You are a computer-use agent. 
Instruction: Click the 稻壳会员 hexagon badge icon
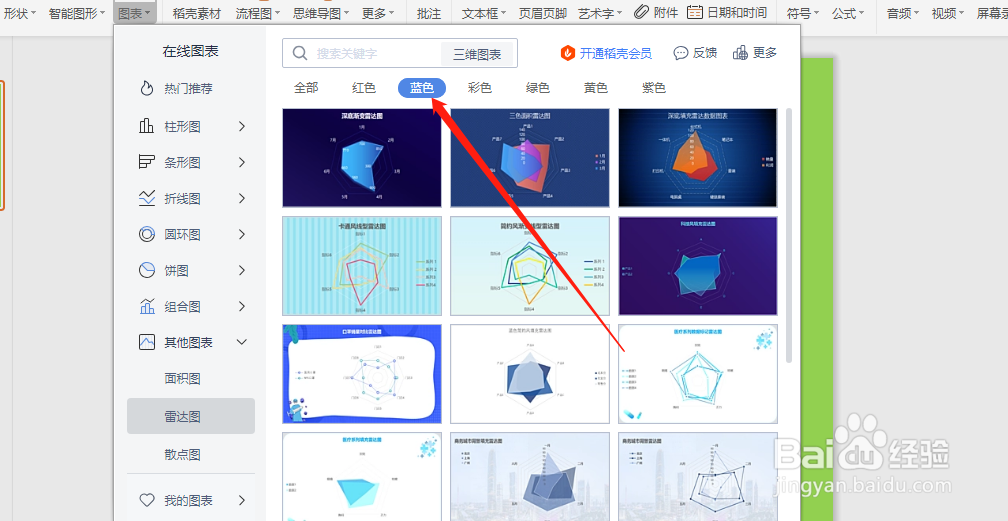568,53
